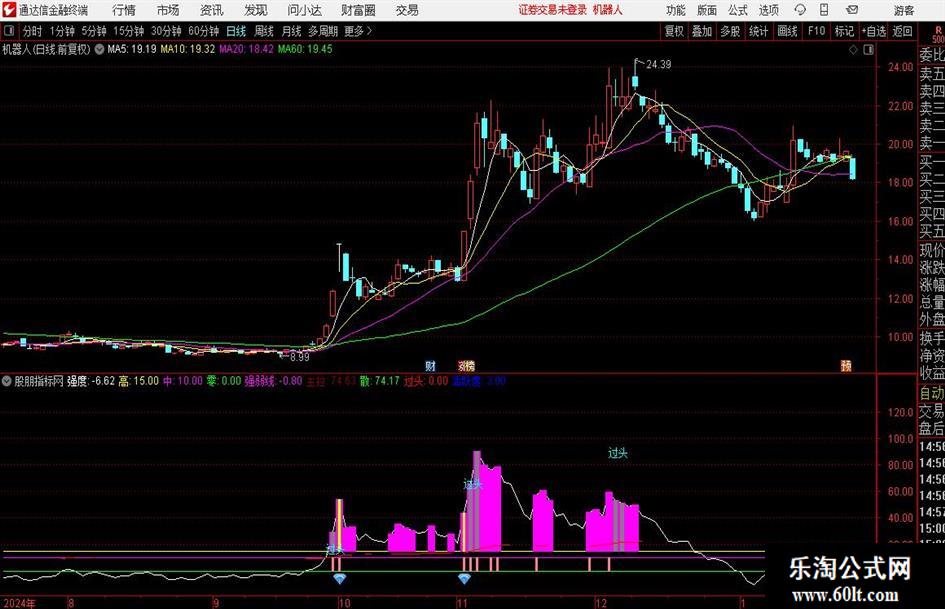Screen dimensions: 945x609
Task: Open the 版面 menu
Action: 706,10
